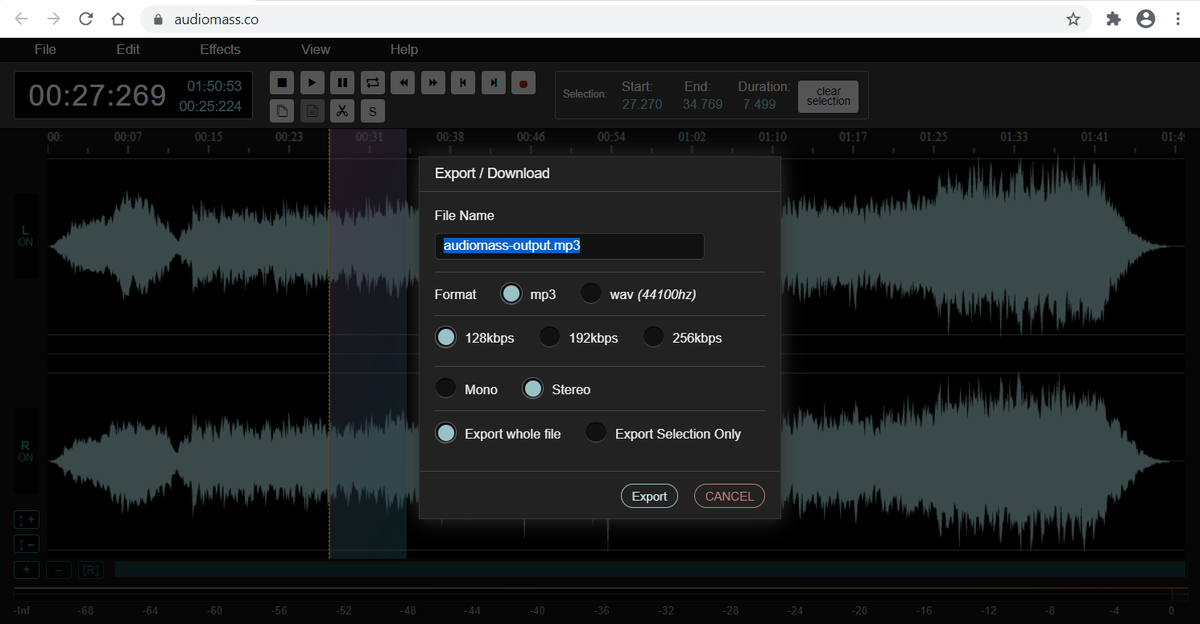Viewport: 1200px width, 624px height.
Task: Start recording with the red record button
Action: point(522,83)
